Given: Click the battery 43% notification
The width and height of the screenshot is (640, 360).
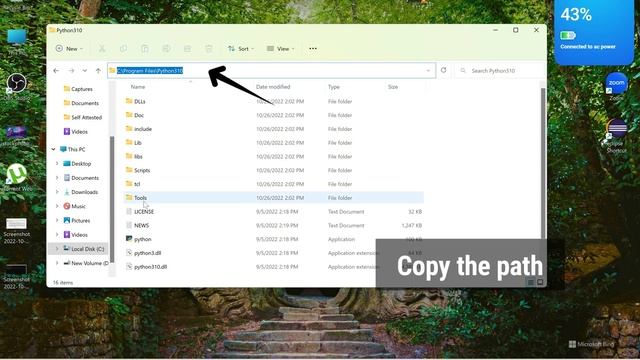Looking at the screenshot, I should point(594,32).
